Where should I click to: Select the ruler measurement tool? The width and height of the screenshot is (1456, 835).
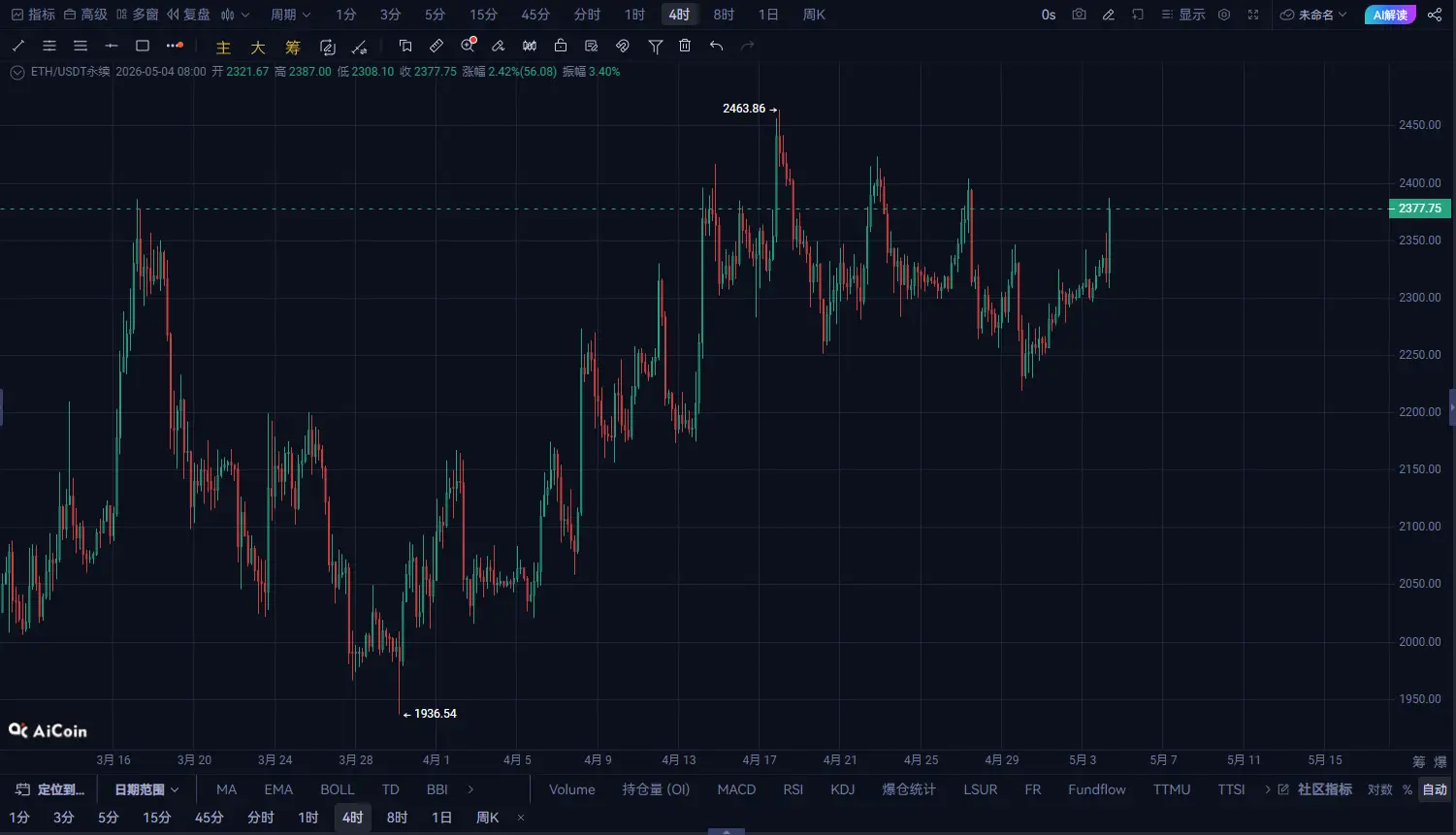tap(437, 46)
